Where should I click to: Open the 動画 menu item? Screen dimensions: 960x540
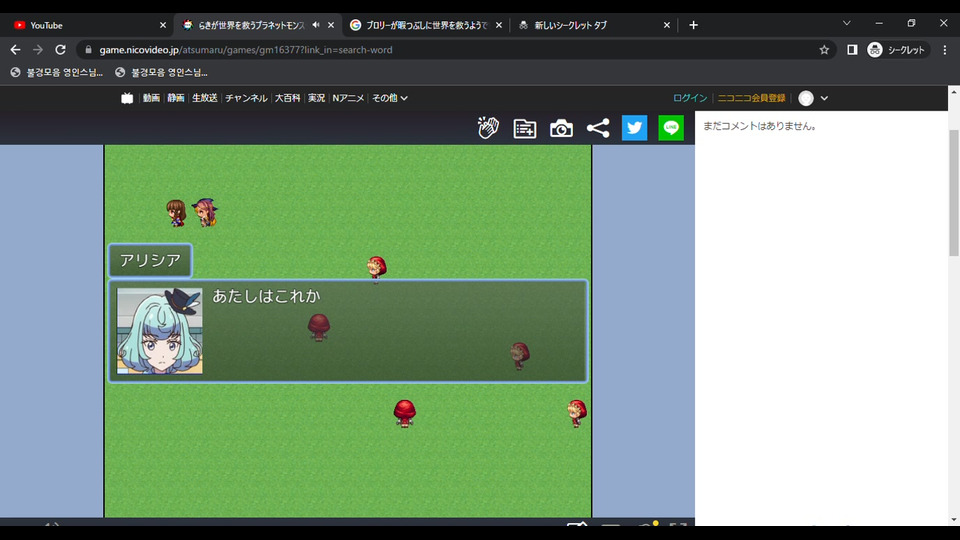pos(151,98)
